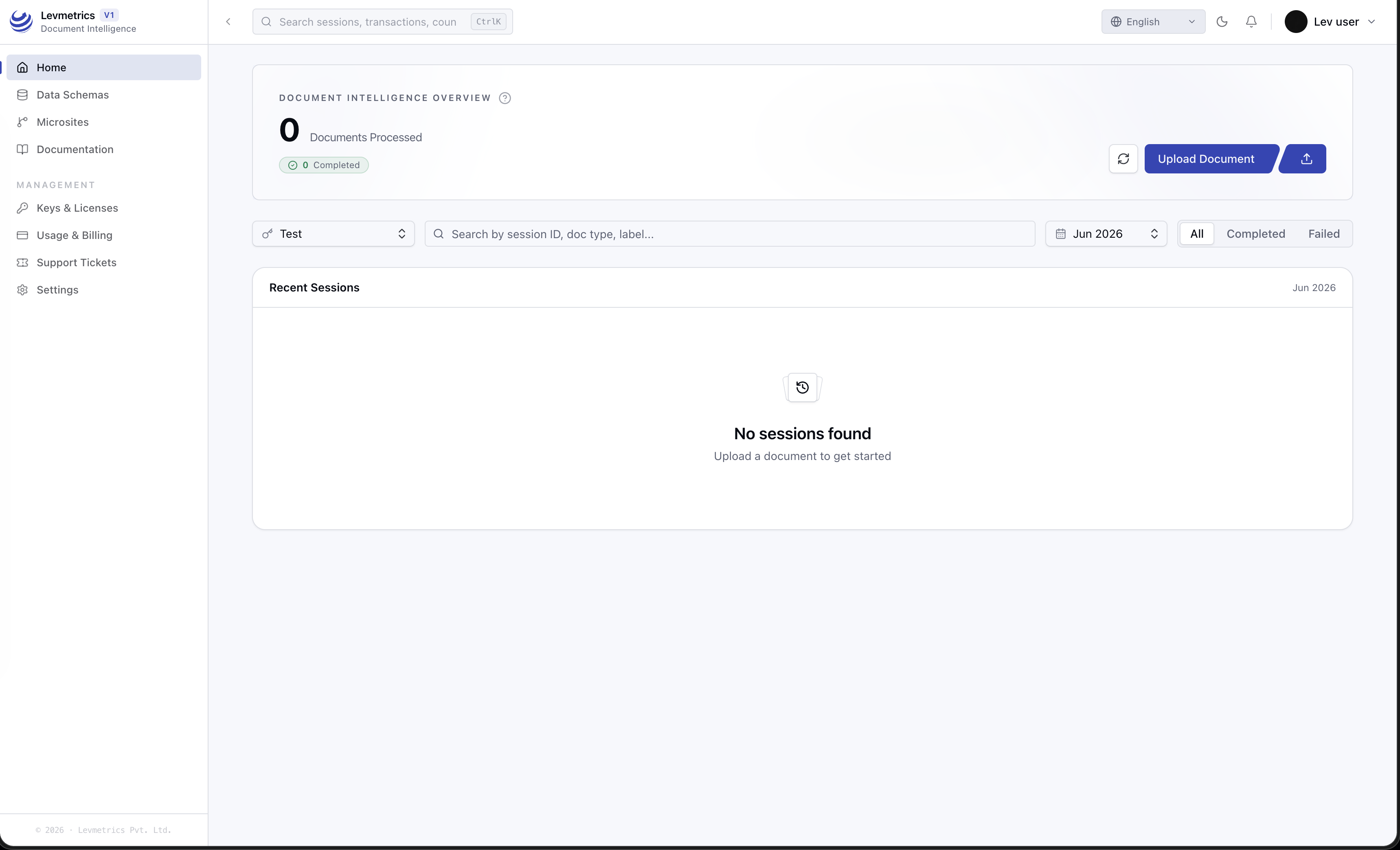1400x850 pixels.
Task: Select the Failed filter tab
Action: [x=1323, y=234]
